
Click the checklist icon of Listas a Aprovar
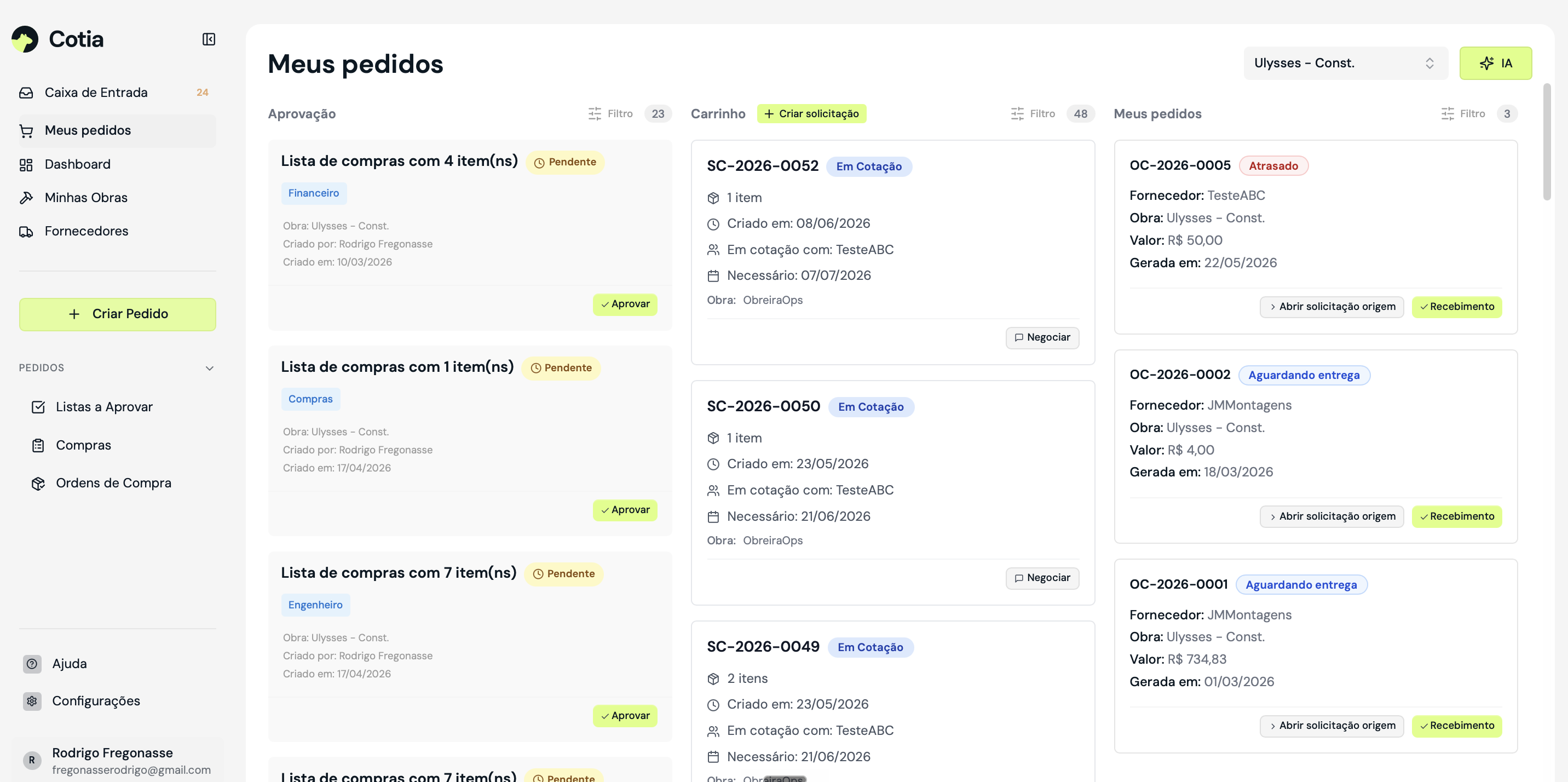pos(38,407)
